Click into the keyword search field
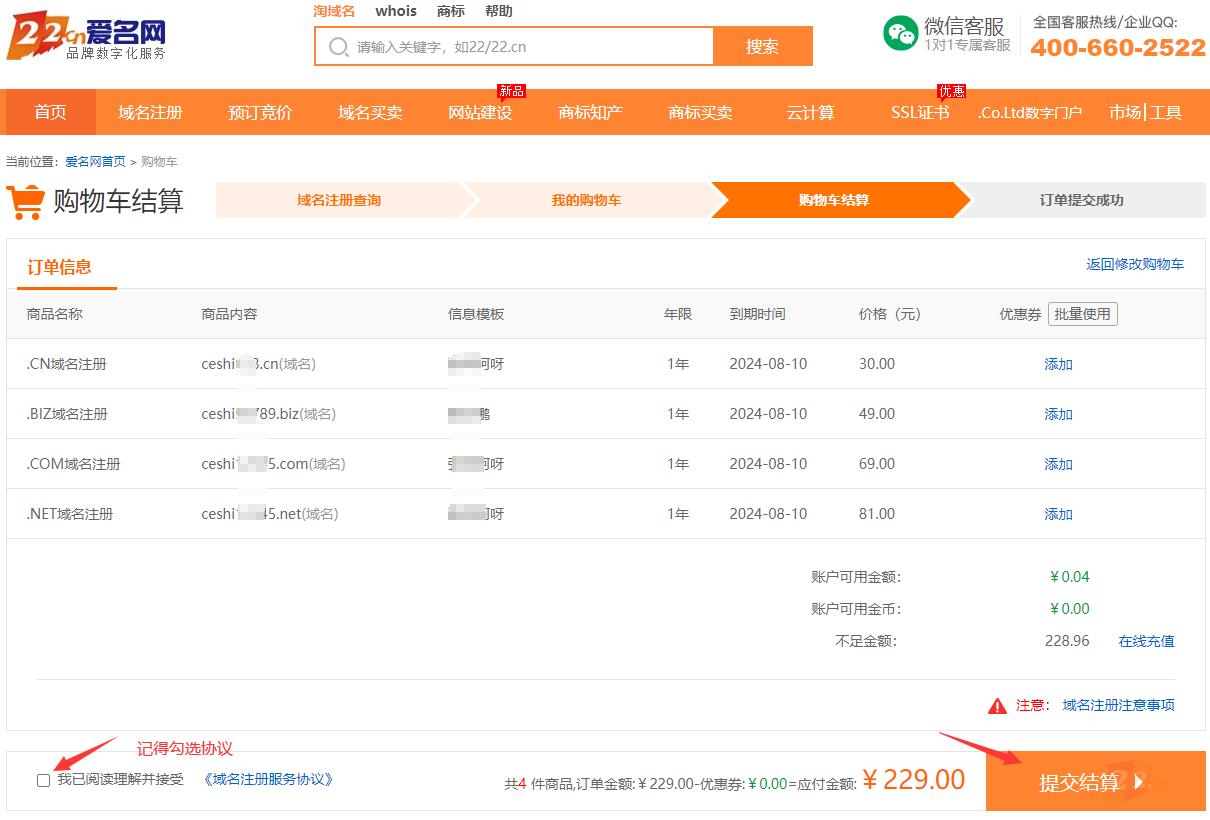The height and width of the screenshot is (820, 1210). pyautogui.click(x=530, y=47)
